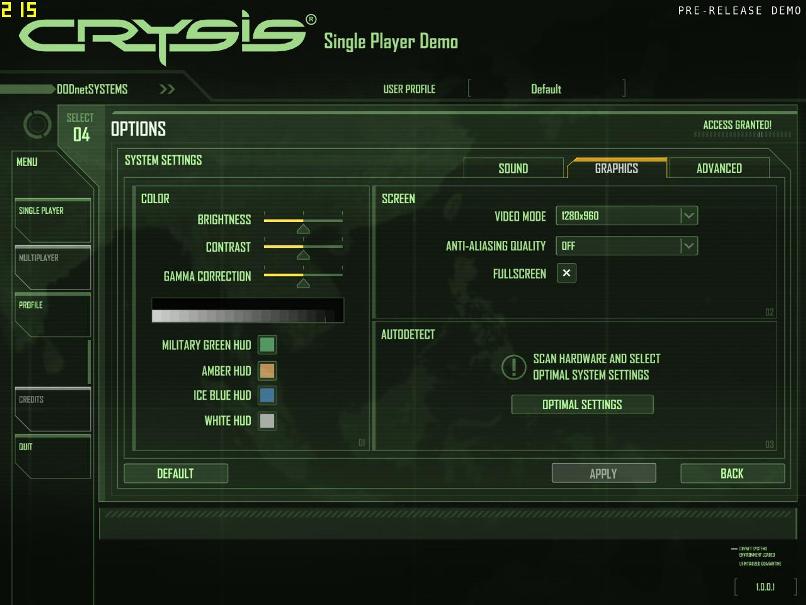Toggle the Fullscreen checkbox

pyautogui.click(x=566, y=273)
